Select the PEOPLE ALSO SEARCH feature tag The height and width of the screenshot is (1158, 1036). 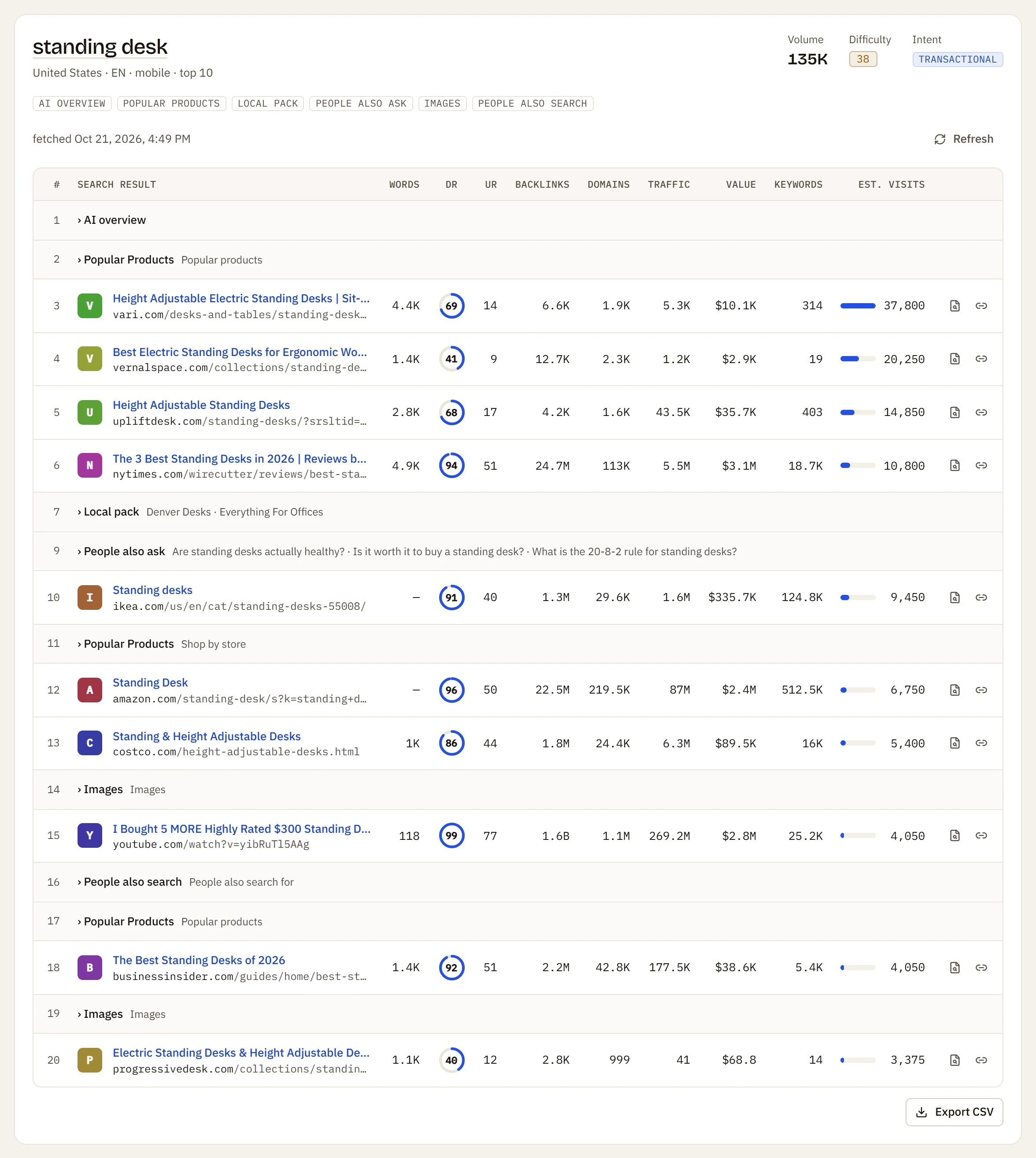[x=532, y=104]
